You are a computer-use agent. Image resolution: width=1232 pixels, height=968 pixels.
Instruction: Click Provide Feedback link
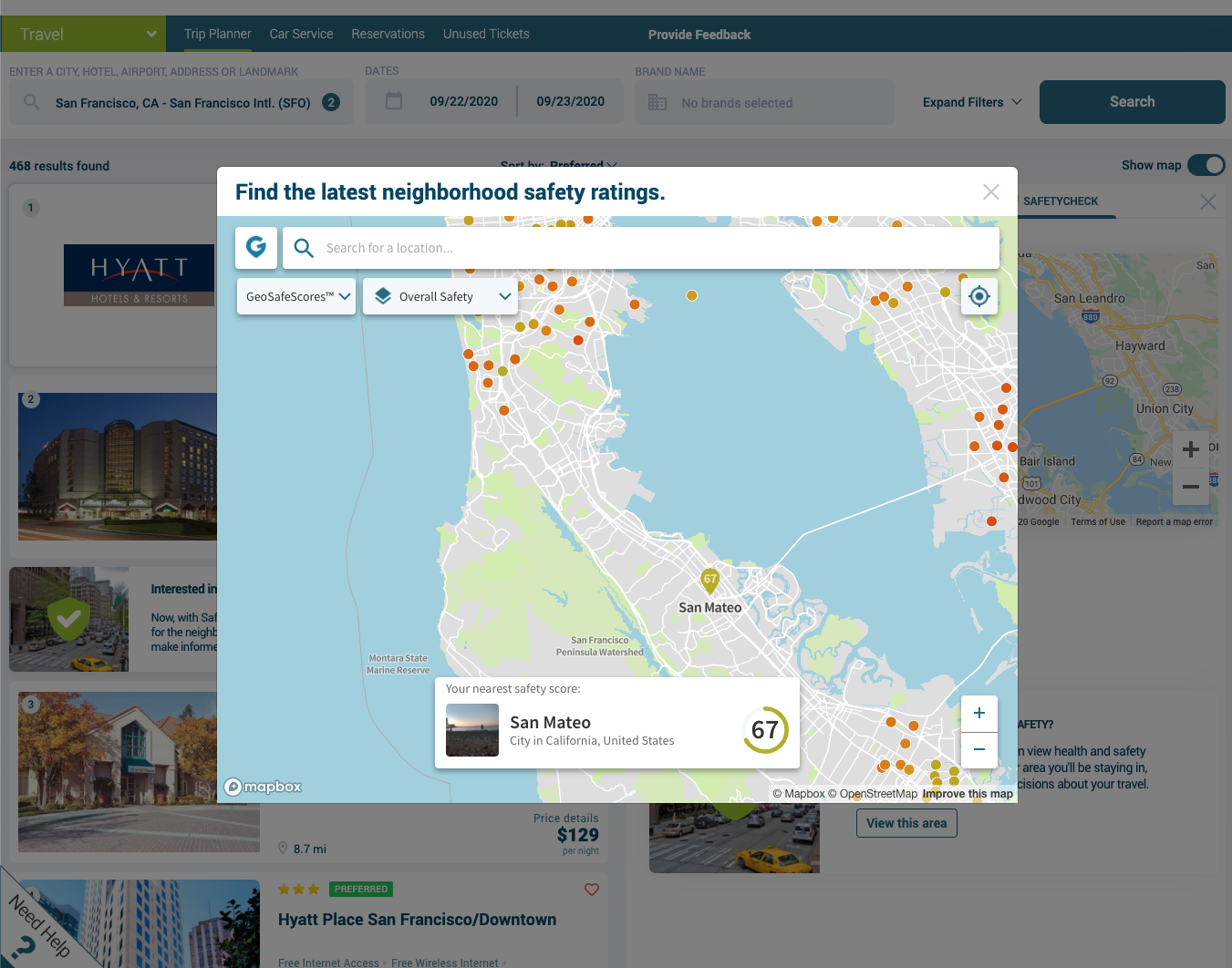[x=699, y=35]
